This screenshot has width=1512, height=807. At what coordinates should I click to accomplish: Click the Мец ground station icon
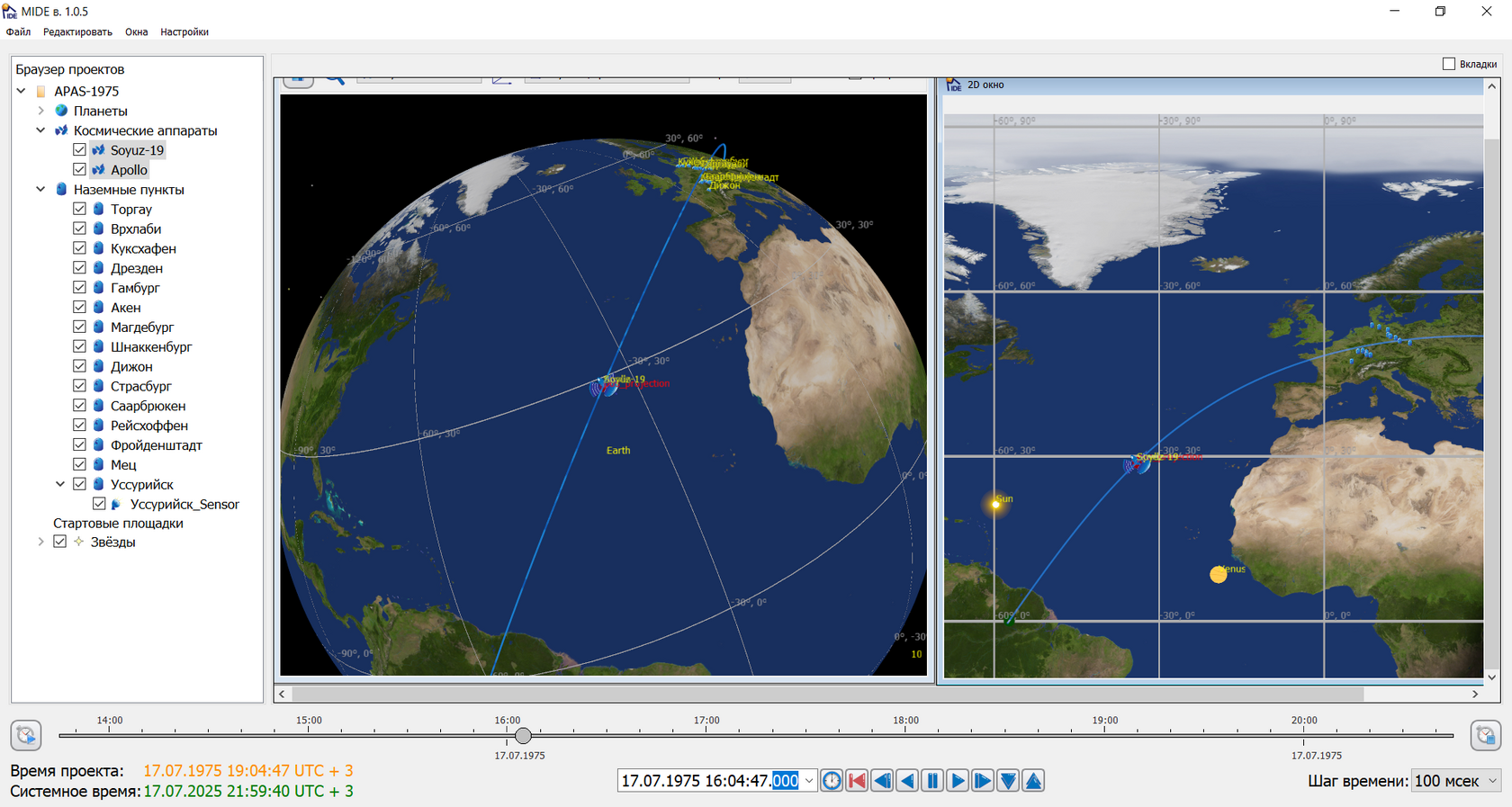point(98,464)
